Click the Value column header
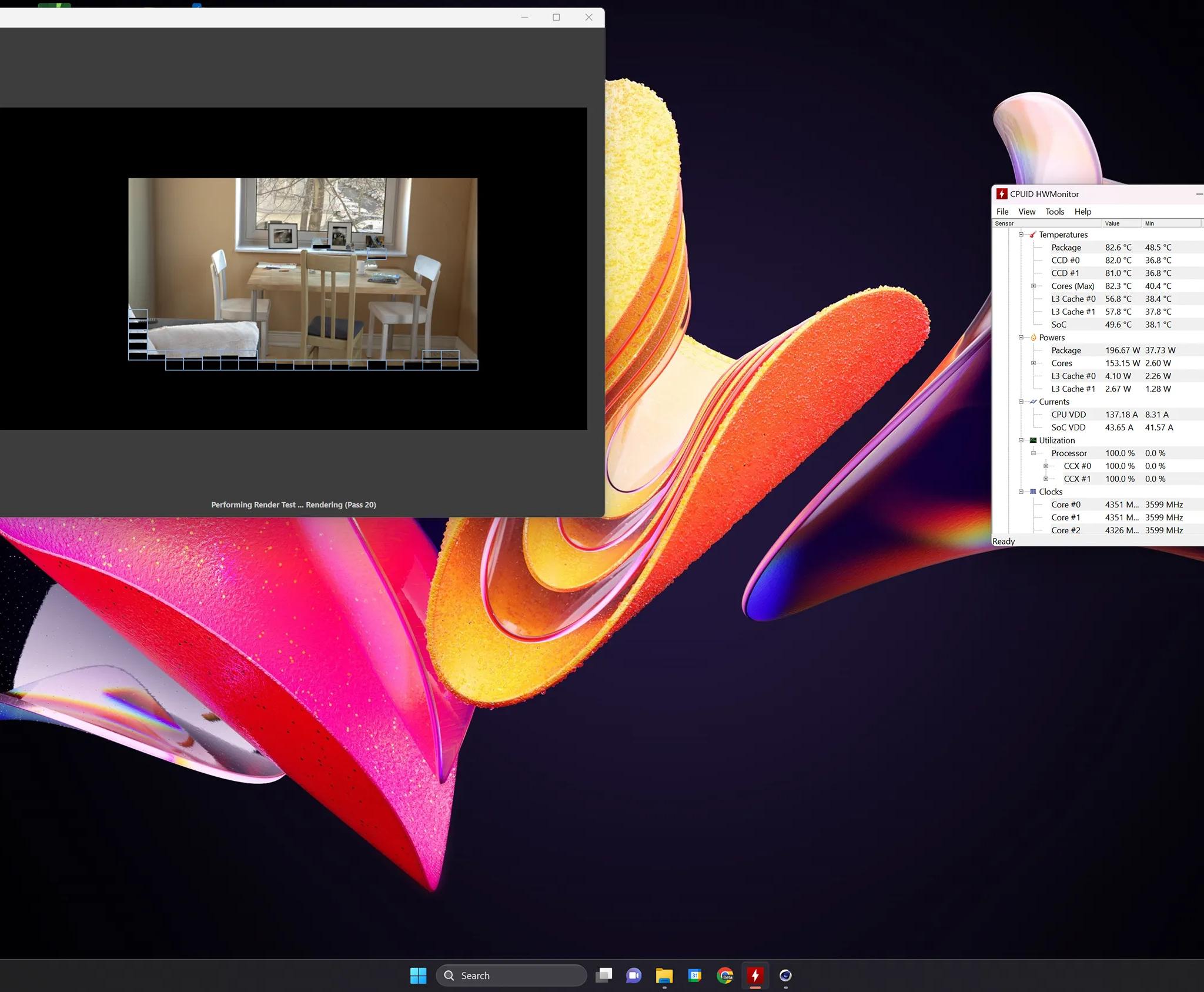This screenshot has width=1204, height=992. tap(1122, 223)
